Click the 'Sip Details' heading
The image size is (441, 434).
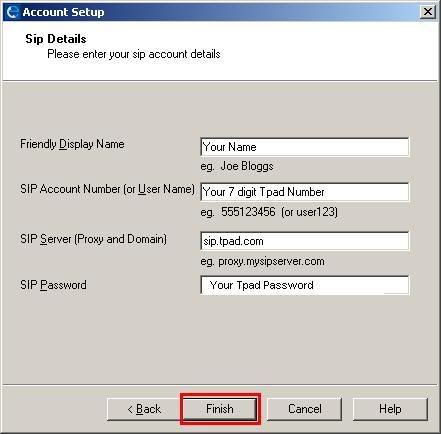pyautogui.click(x=56, y=39)
